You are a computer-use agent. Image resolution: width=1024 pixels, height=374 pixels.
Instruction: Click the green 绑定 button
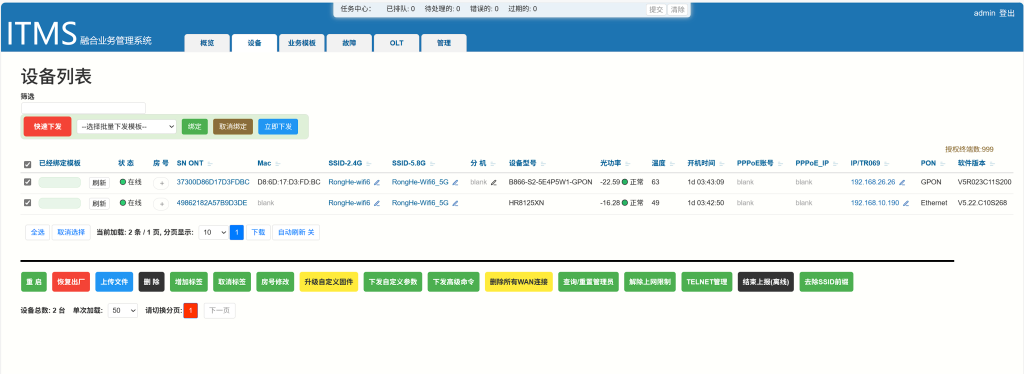tap(195, 127)
